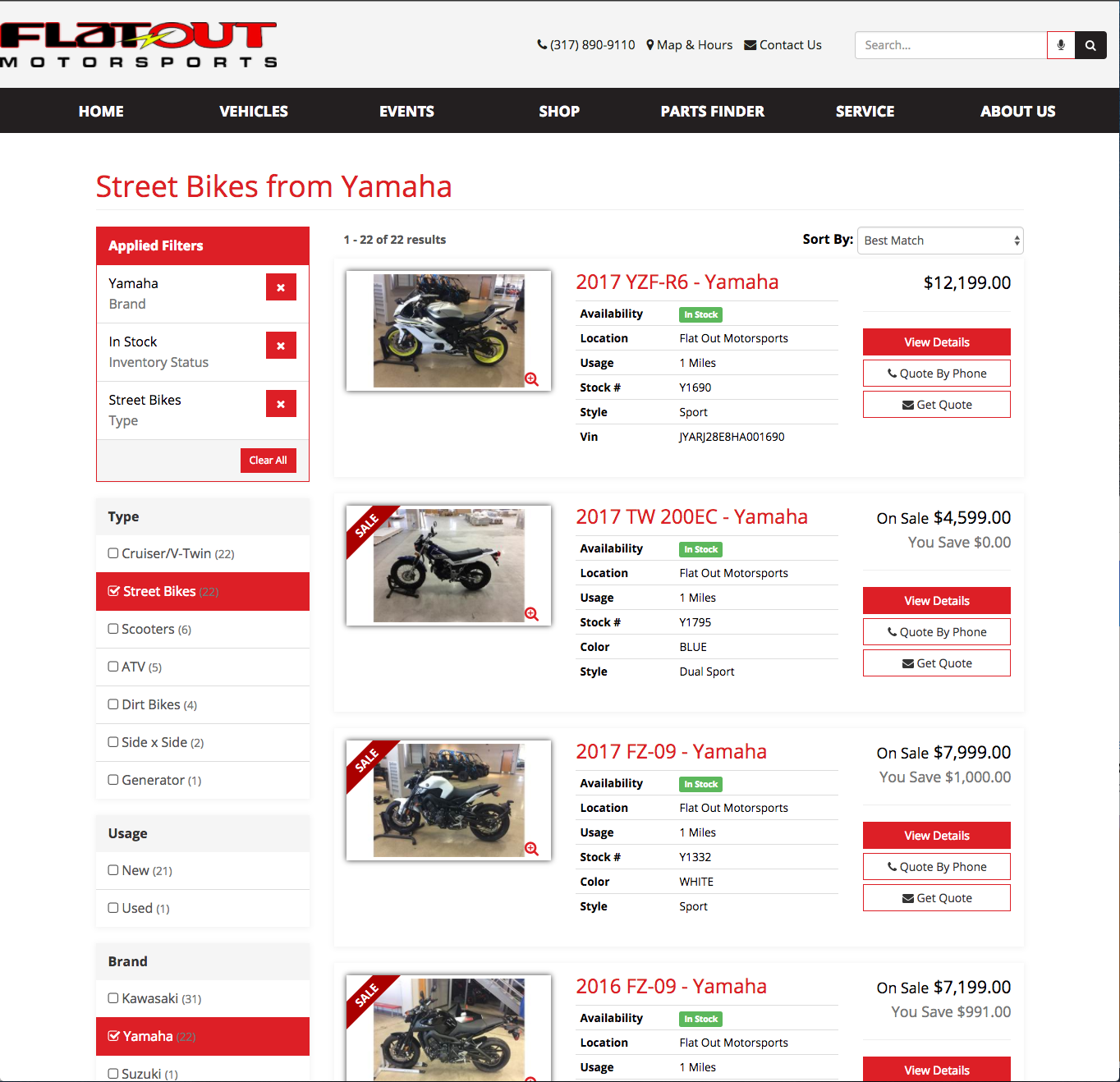Click Get Quote for the 2017 TW 200EC
This screenshot has width=1120, height=1082.
pyautogui.click(x=937, y=663)
